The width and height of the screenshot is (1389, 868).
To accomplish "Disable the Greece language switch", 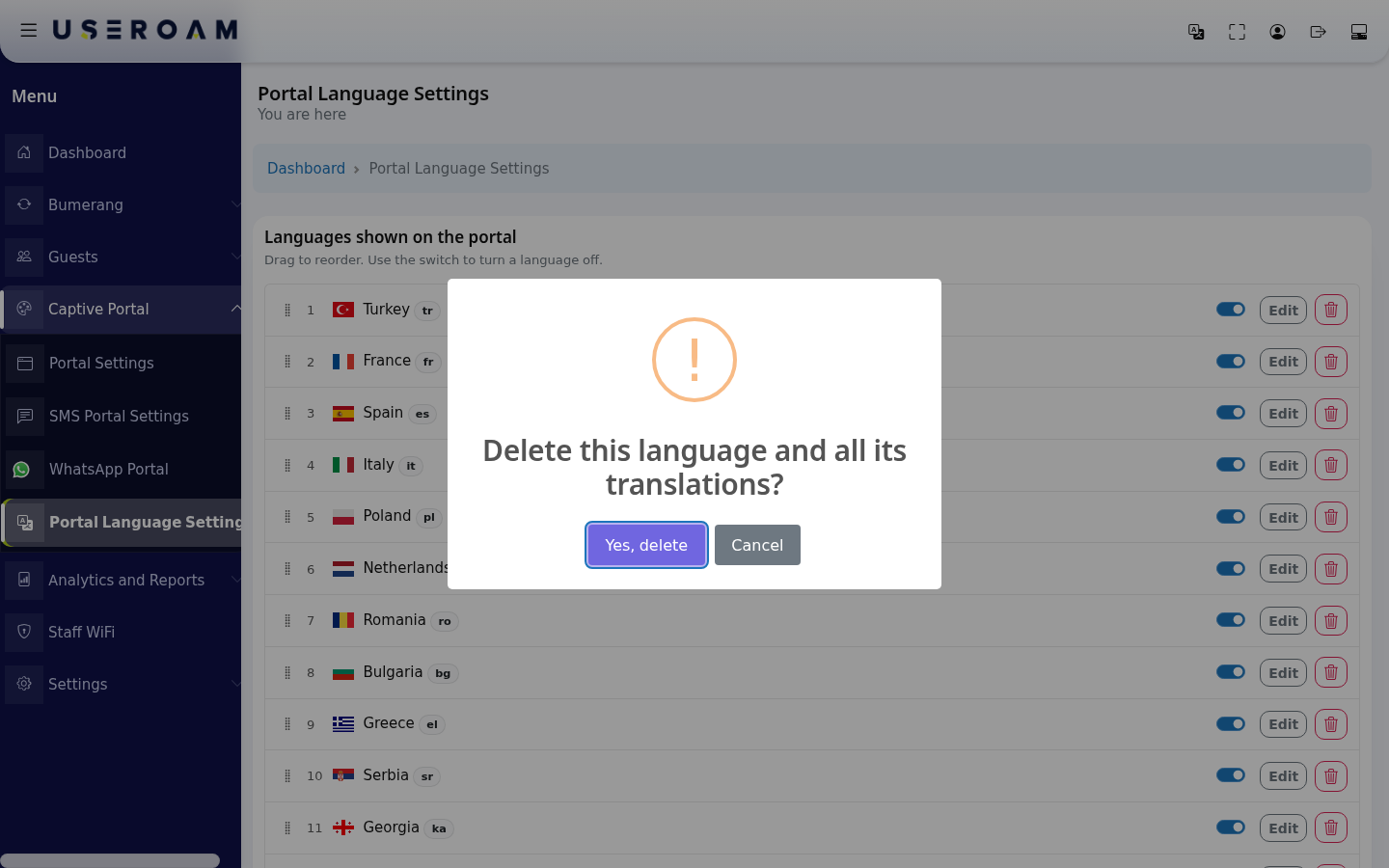I will [1231, 723].
